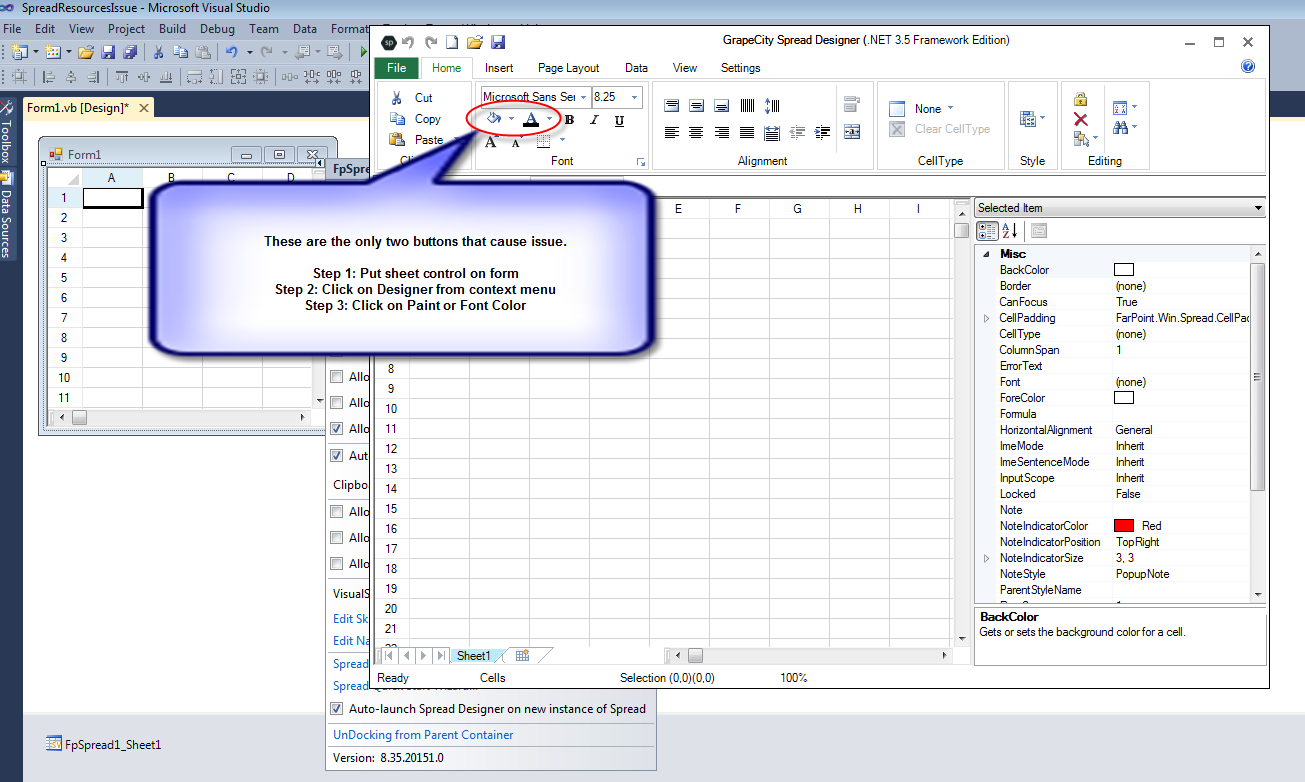Switch to the Page Layout ribbon tab

coord(568,68)
